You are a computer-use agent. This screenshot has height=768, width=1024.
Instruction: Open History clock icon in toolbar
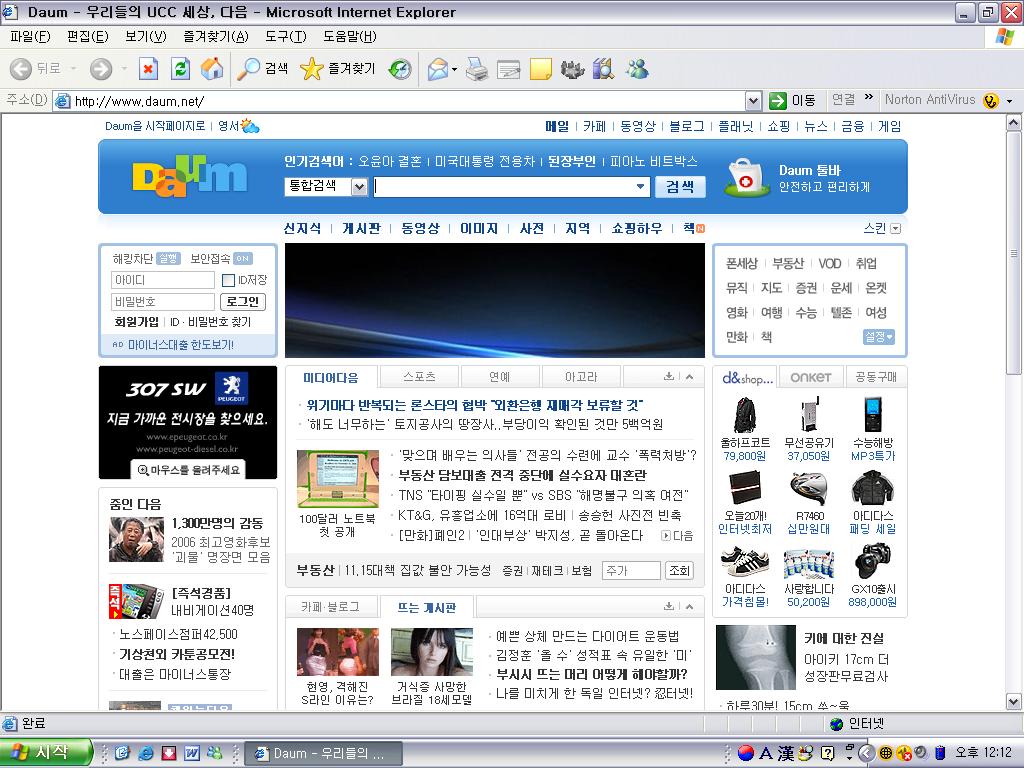click(x=400, y=69)
